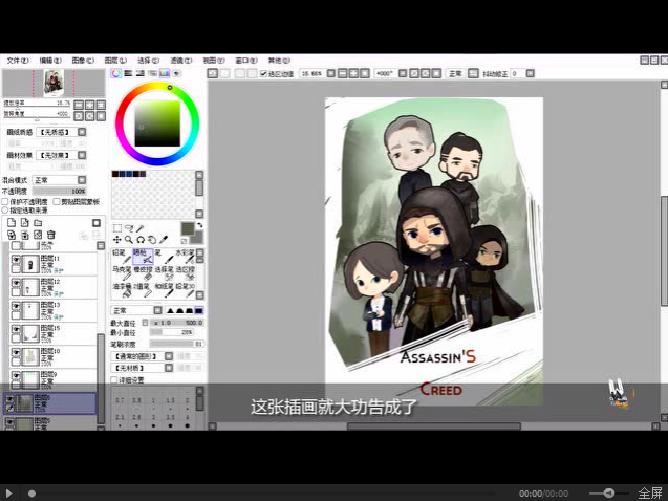Select the hand tool
The image size is (668, 501).
(152, 240)
